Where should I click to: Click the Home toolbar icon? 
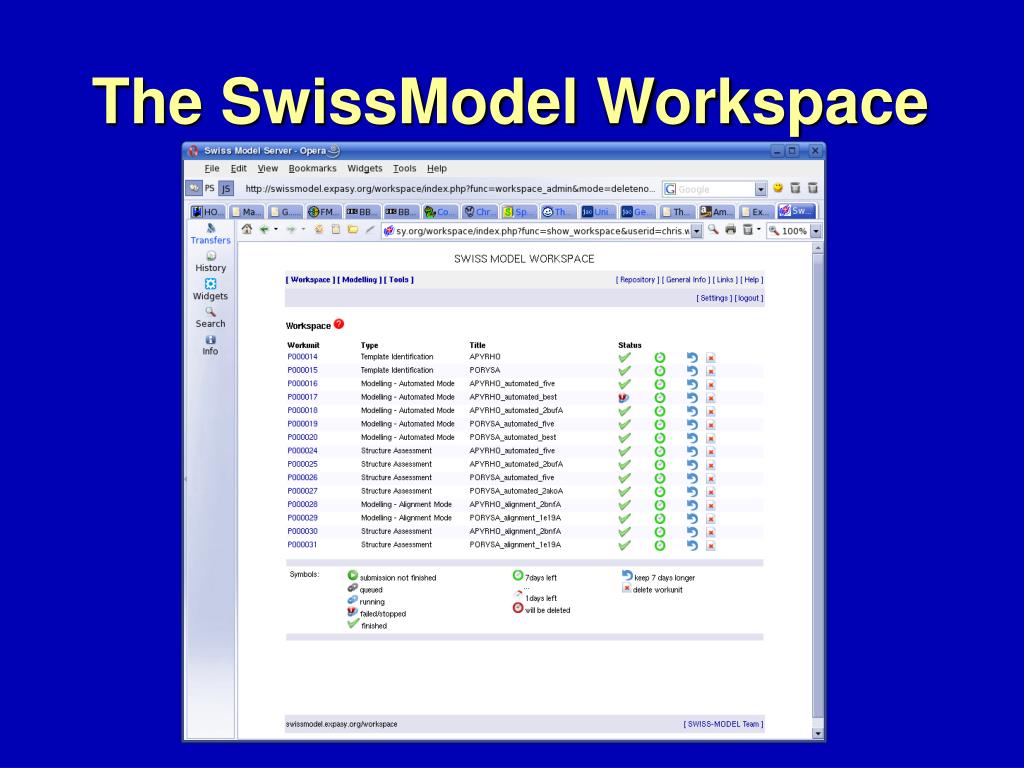point(246,229)
